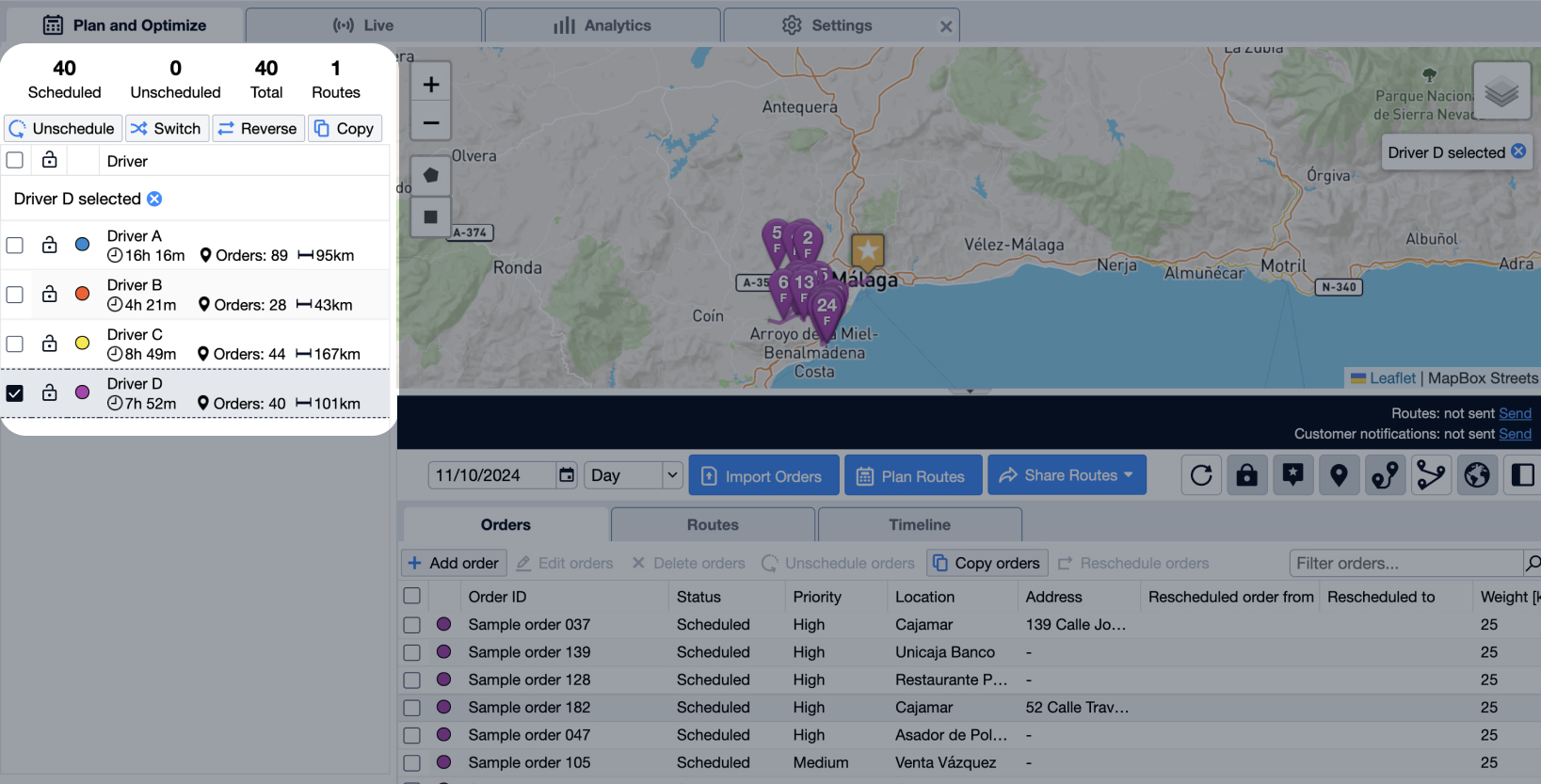
Task: Switch to the Timeline tab
Action: [919, 525]
